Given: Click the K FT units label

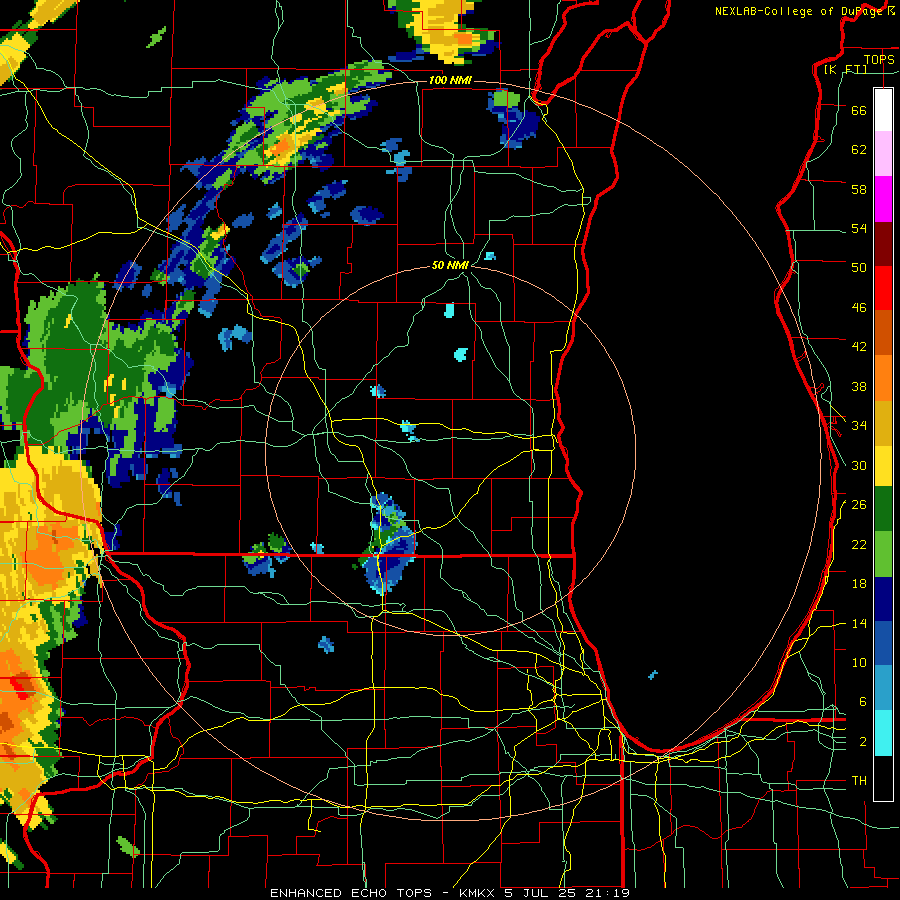Looking at the screenshot, I should [845, 69].
